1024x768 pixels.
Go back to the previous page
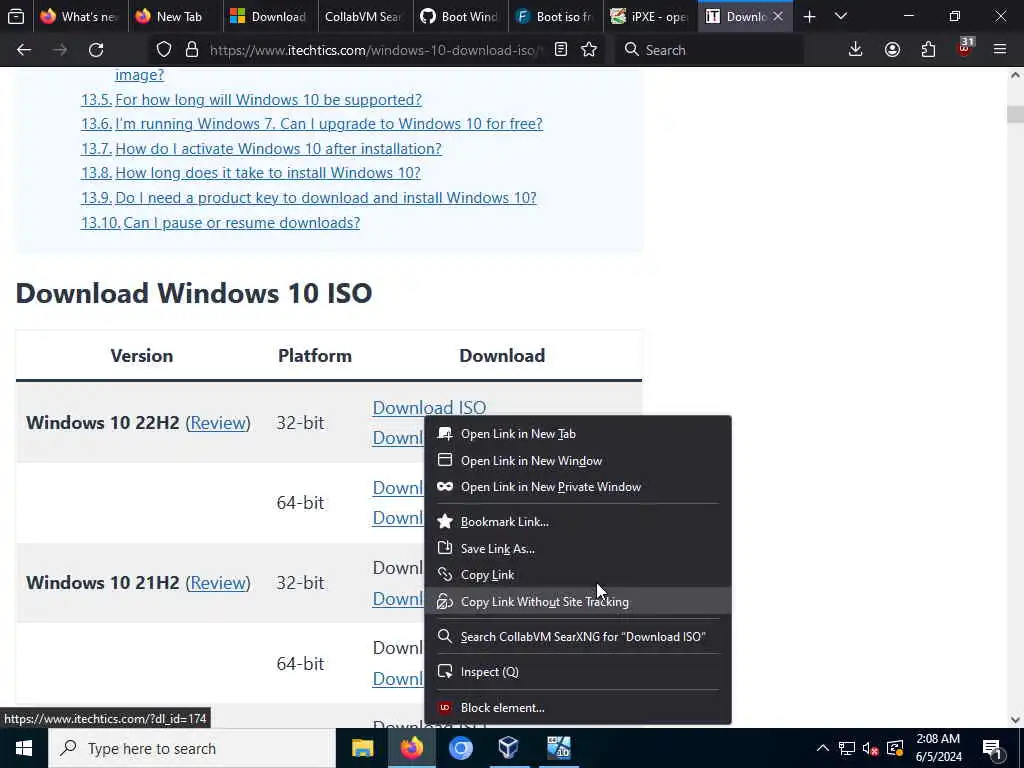(x=24, y=50)
